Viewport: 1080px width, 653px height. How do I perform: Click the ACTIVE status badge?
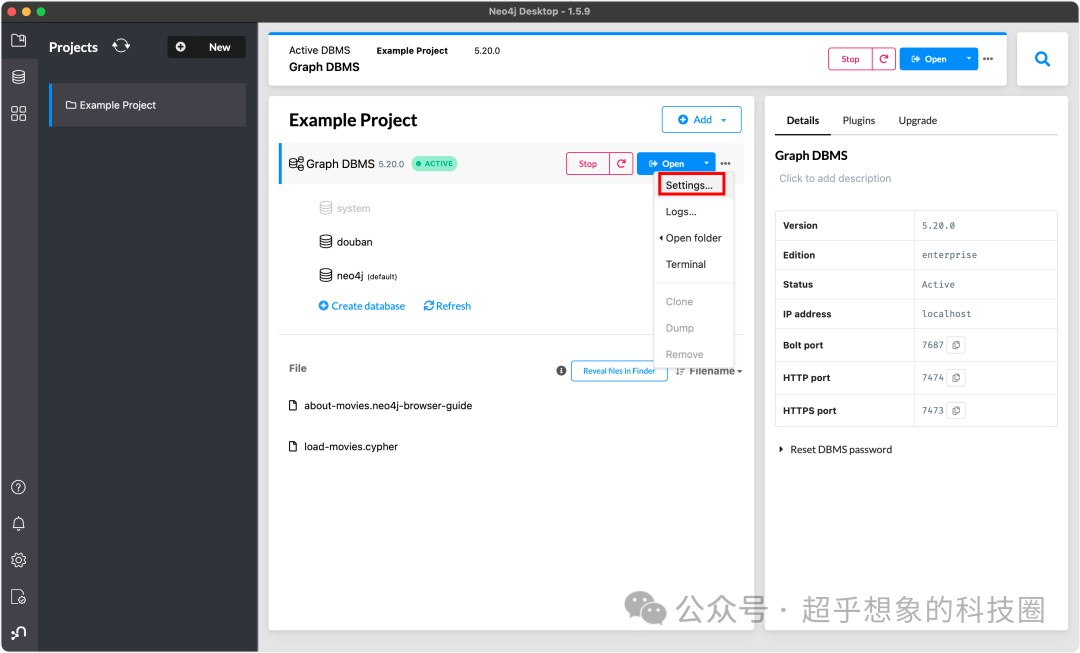point(435,164)
